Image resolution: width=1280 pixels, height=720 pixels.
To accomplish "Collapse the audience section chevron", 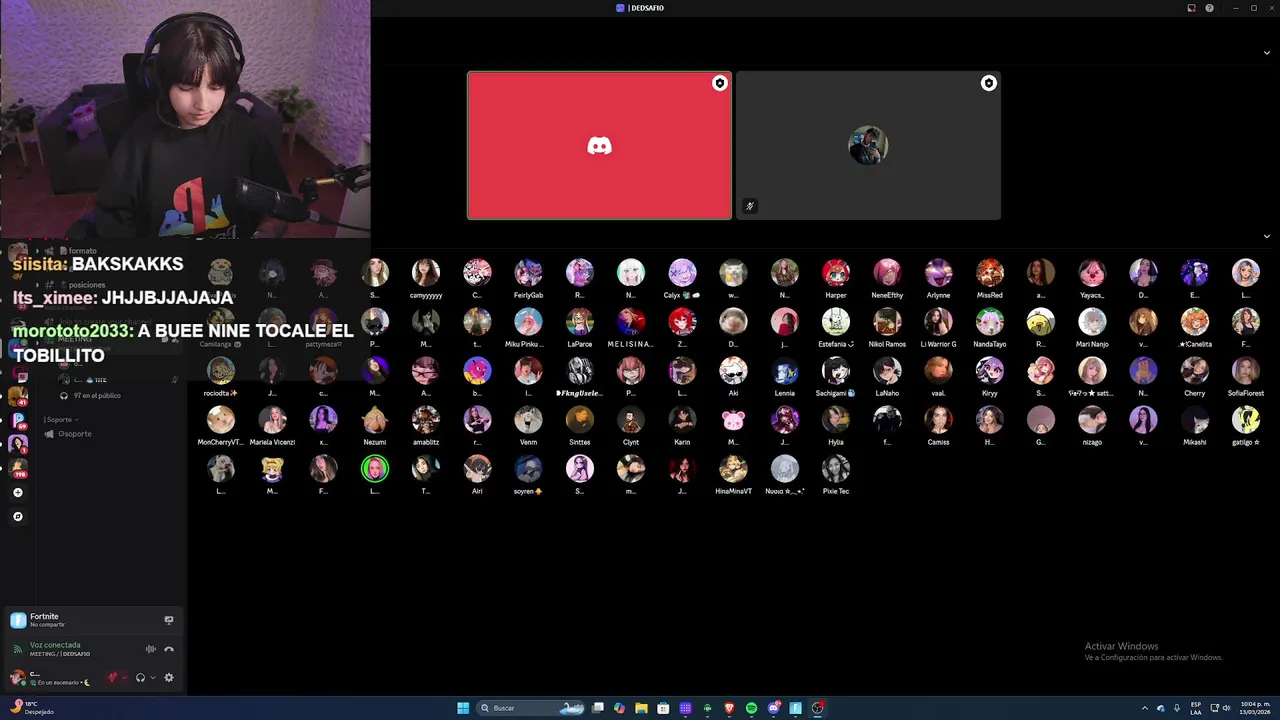I will click(1267, 237).
